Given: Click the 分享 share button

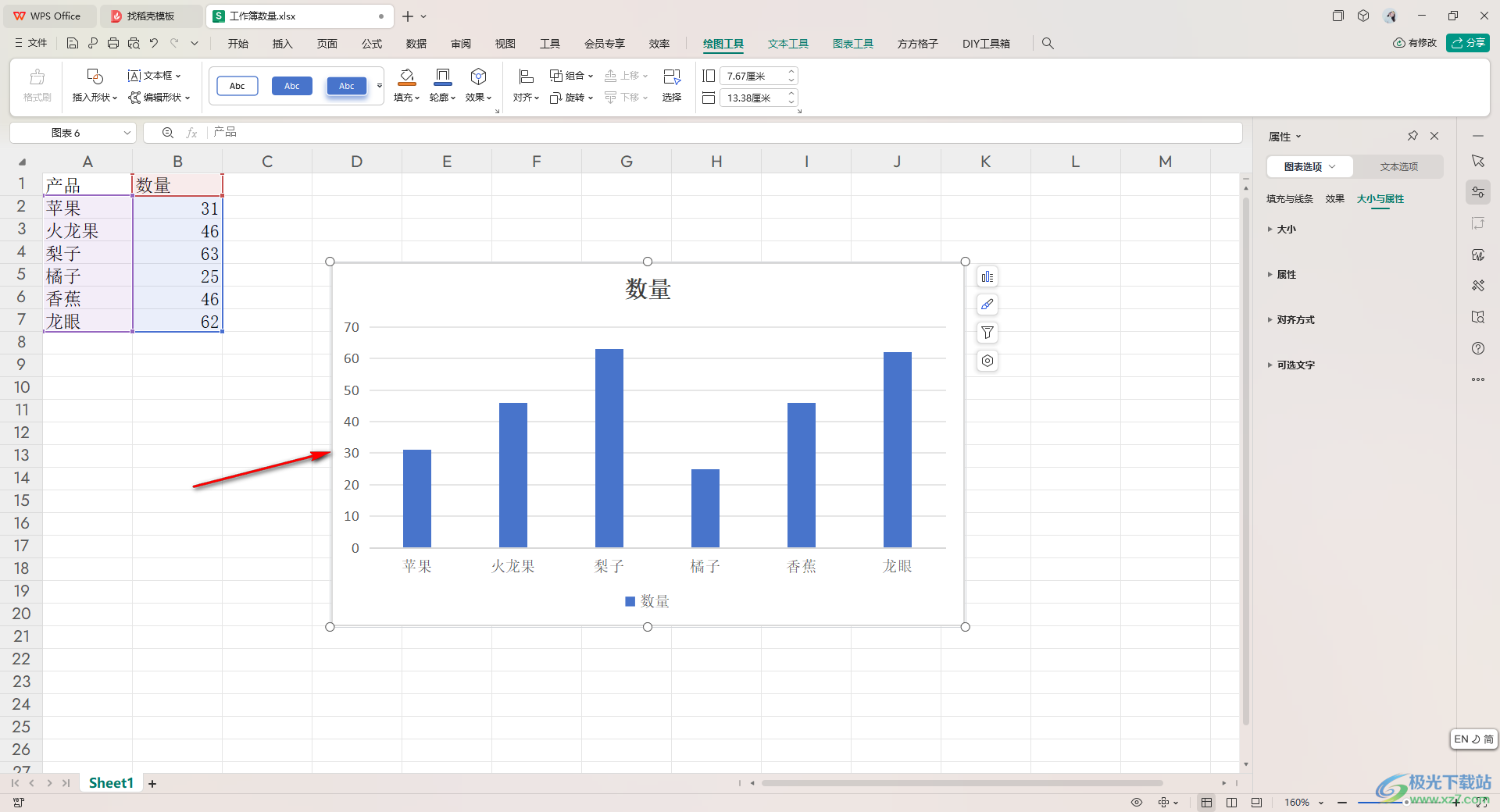Looking at the screenshot, I should (x=1468, y=43).
